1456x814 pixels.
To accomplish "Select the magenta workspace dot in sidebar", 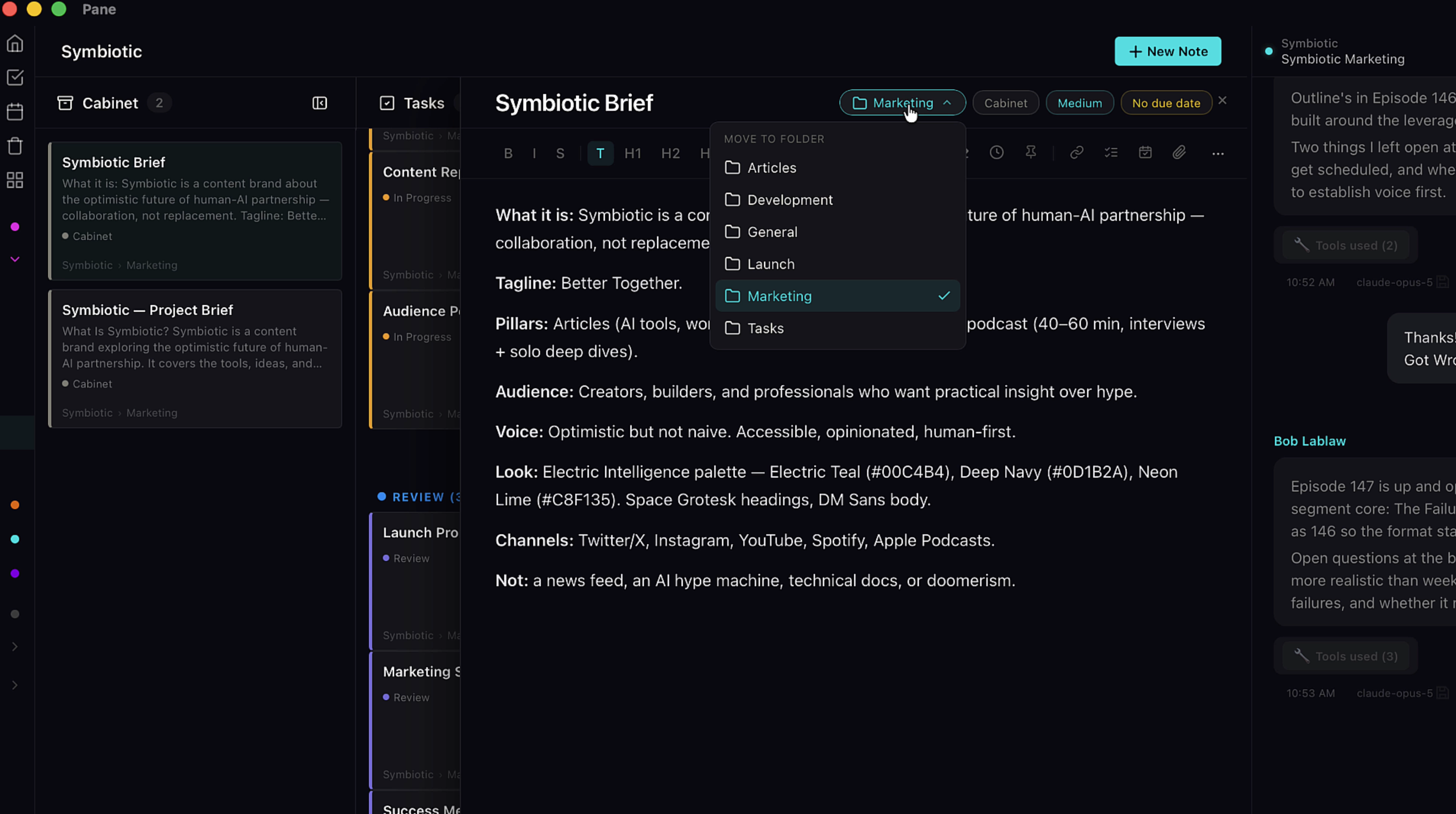I will coord(15,227).
